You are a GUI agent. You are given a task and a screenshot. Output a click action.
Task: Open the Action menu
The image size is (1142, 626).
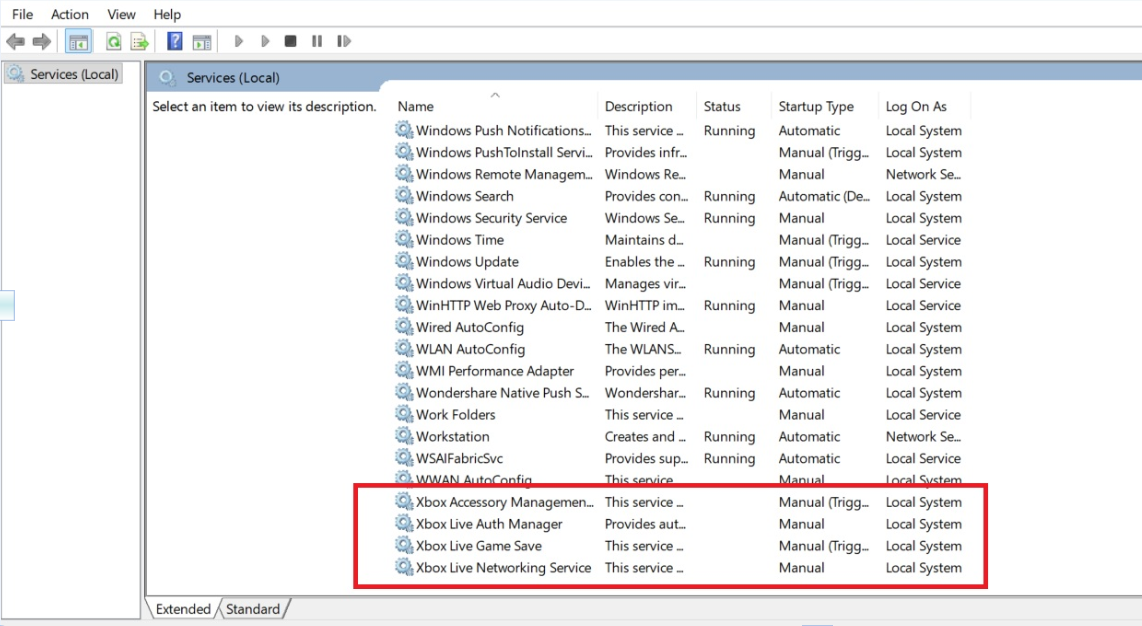click(x=70, y=14)
